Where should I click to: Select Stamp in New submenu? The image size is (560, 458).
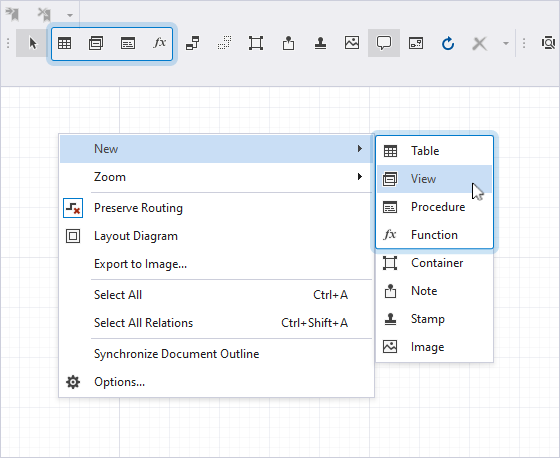tap(434, 319)
